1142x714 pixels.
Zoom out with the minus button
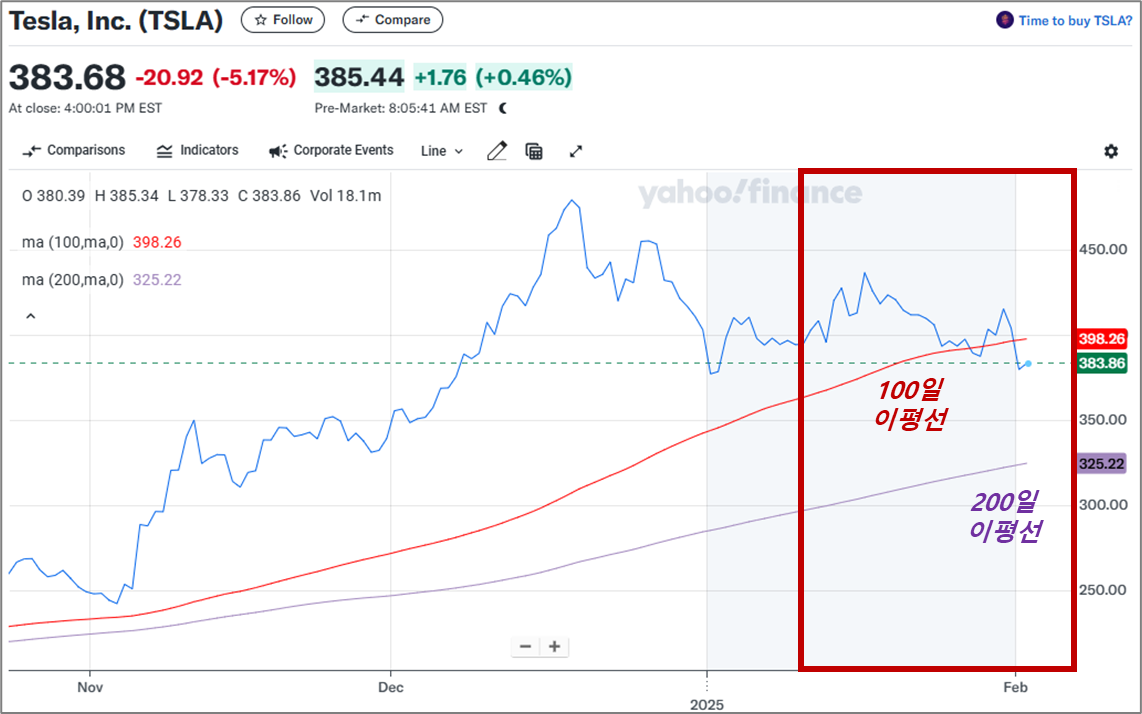525,646
